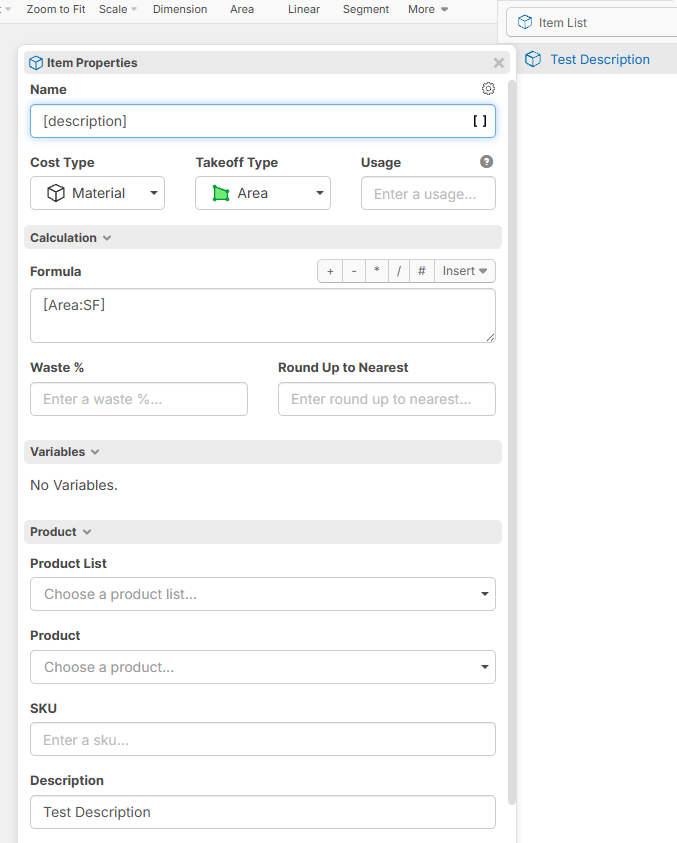This screenshot has width=677, height=843.
Task: Click the plus operator formula button
Action: (x=330, y=271)
